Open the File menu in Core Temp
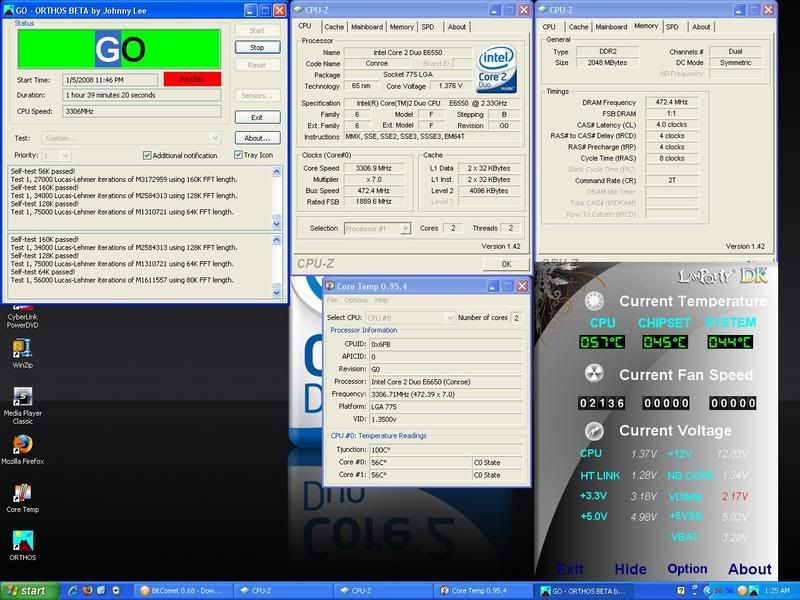The width and height of the screenshot is (800, 600). [332, 300]
